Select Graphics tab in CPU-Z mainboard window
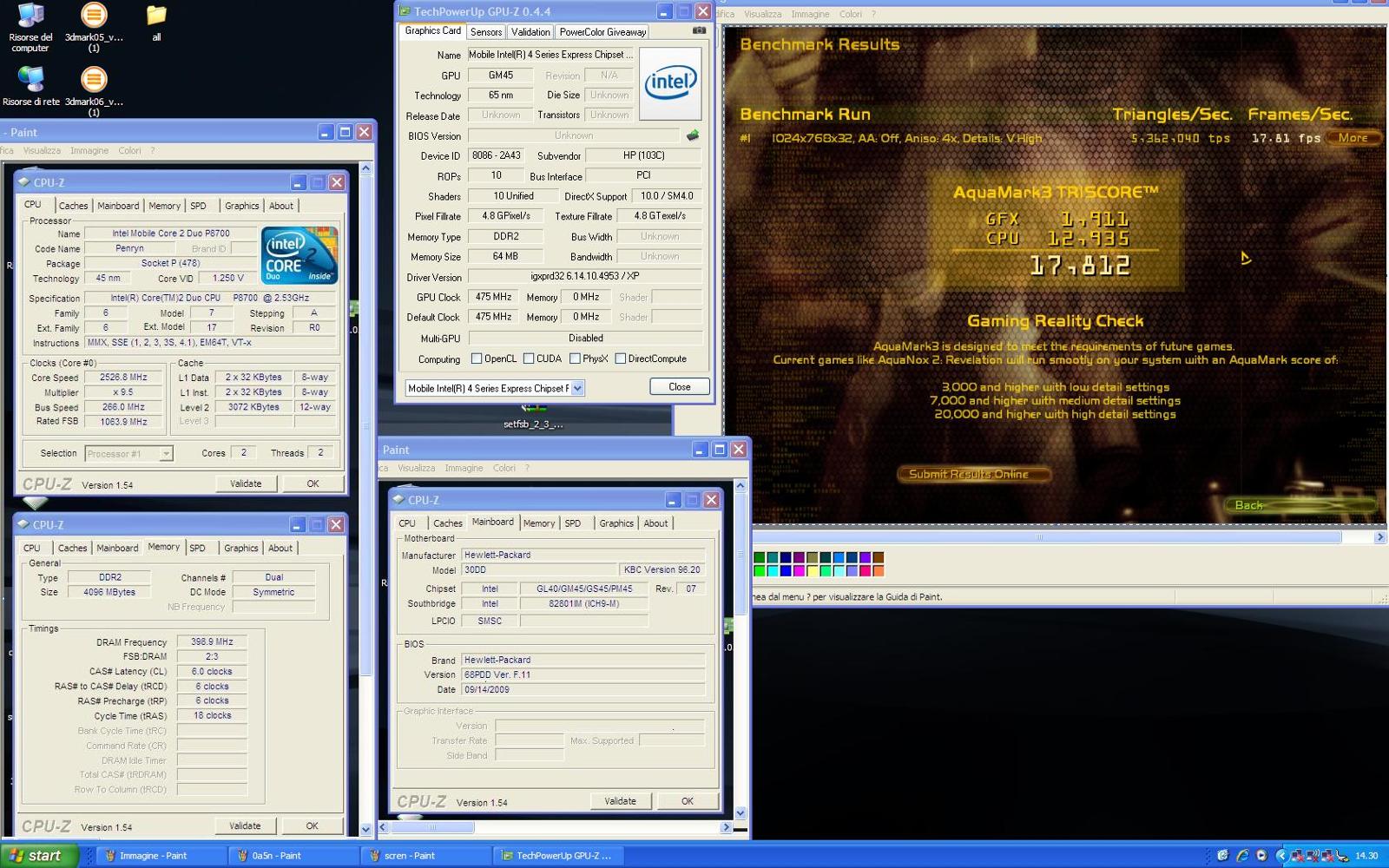Viewport: 1389px width, 868px height. 616,523
